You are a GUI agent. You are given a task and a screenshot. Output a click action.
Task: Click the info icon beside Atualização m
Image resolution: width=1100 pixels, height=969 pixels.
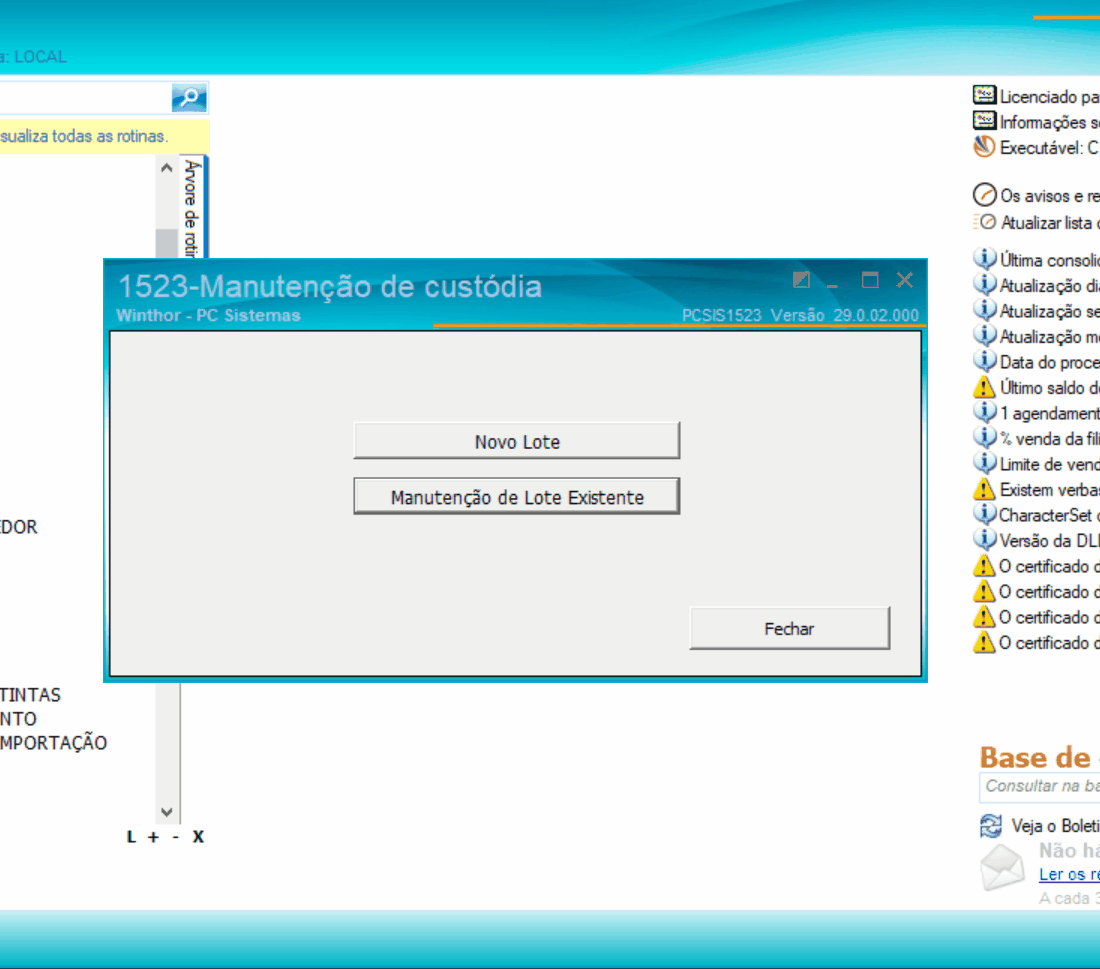coord(984,335)
